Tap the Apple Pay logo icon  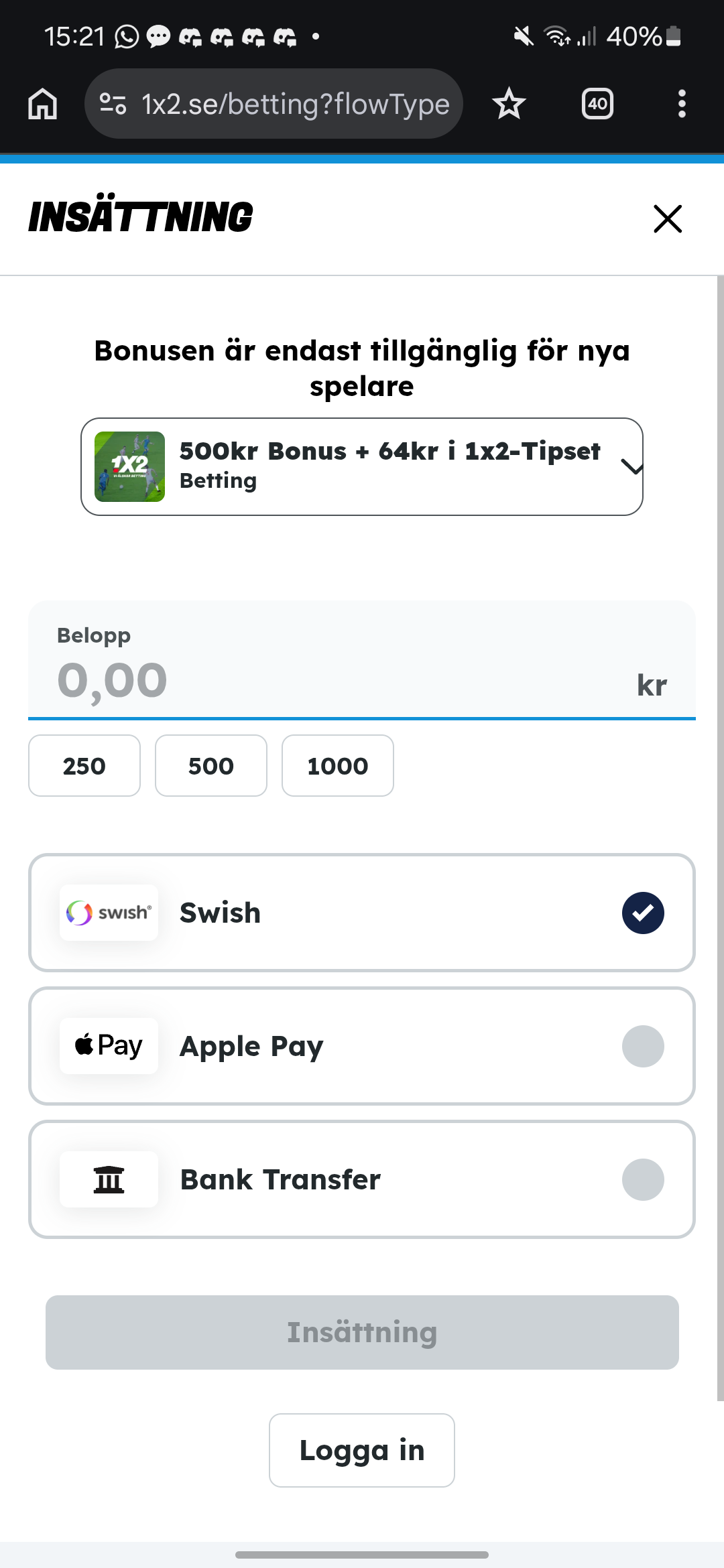coord(109,1046)
